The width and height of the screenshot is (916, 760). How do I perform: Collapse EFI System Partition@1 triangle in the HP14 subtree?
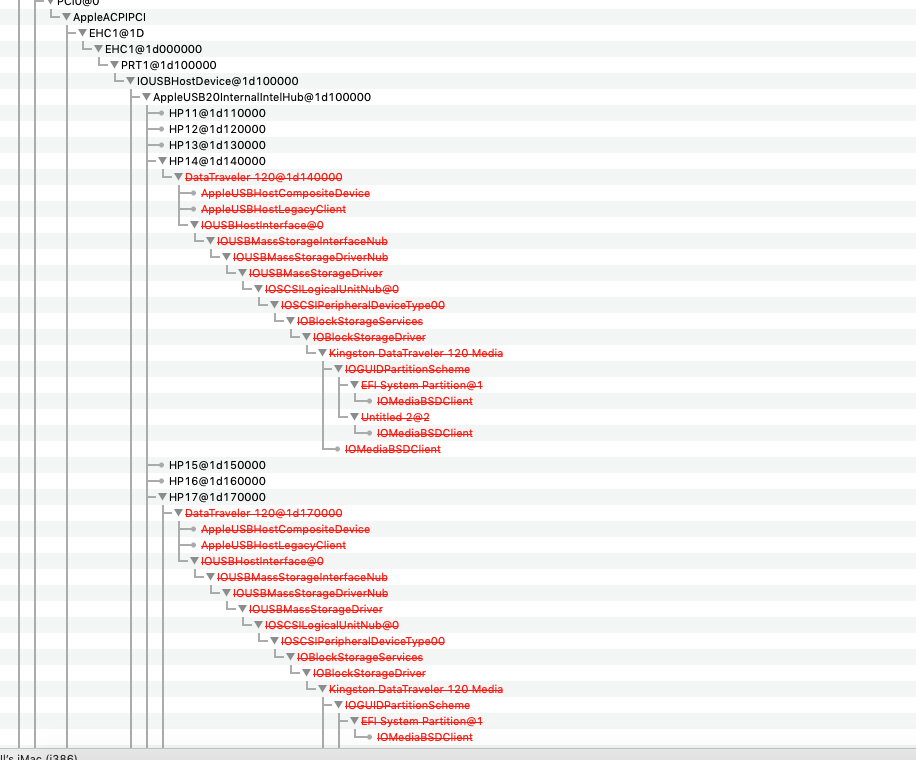coord(355,385)
